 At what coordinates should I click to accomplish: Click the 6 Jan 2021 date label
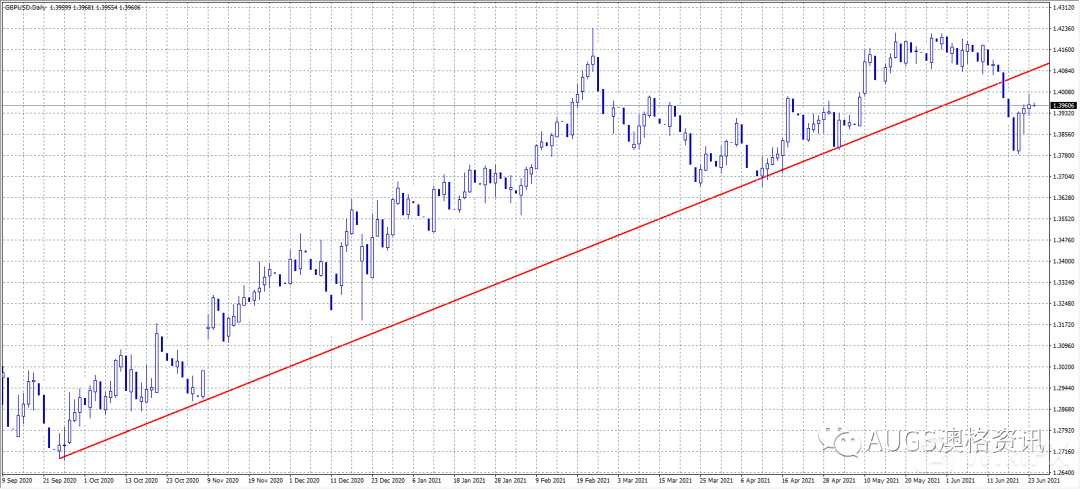pyautogui.click(x=424, y=480)
